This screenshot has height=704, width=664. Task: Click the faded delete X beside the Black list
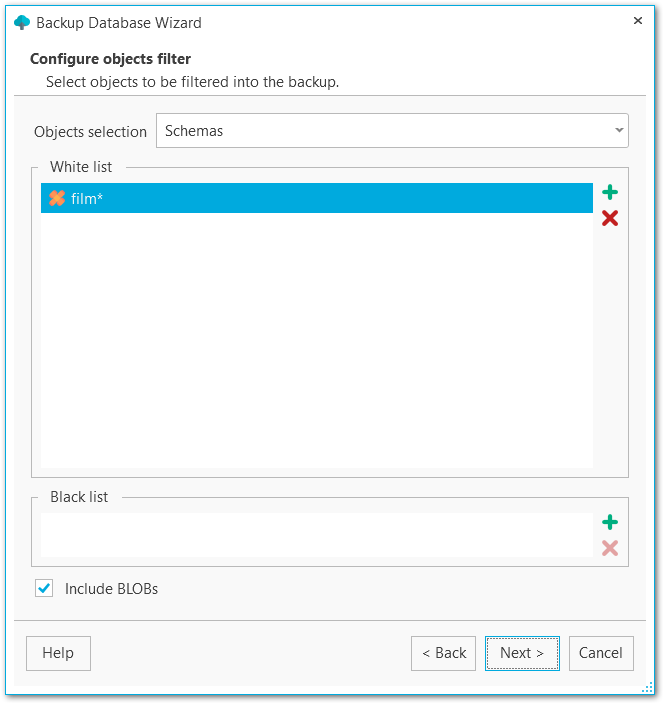point(610,548)
